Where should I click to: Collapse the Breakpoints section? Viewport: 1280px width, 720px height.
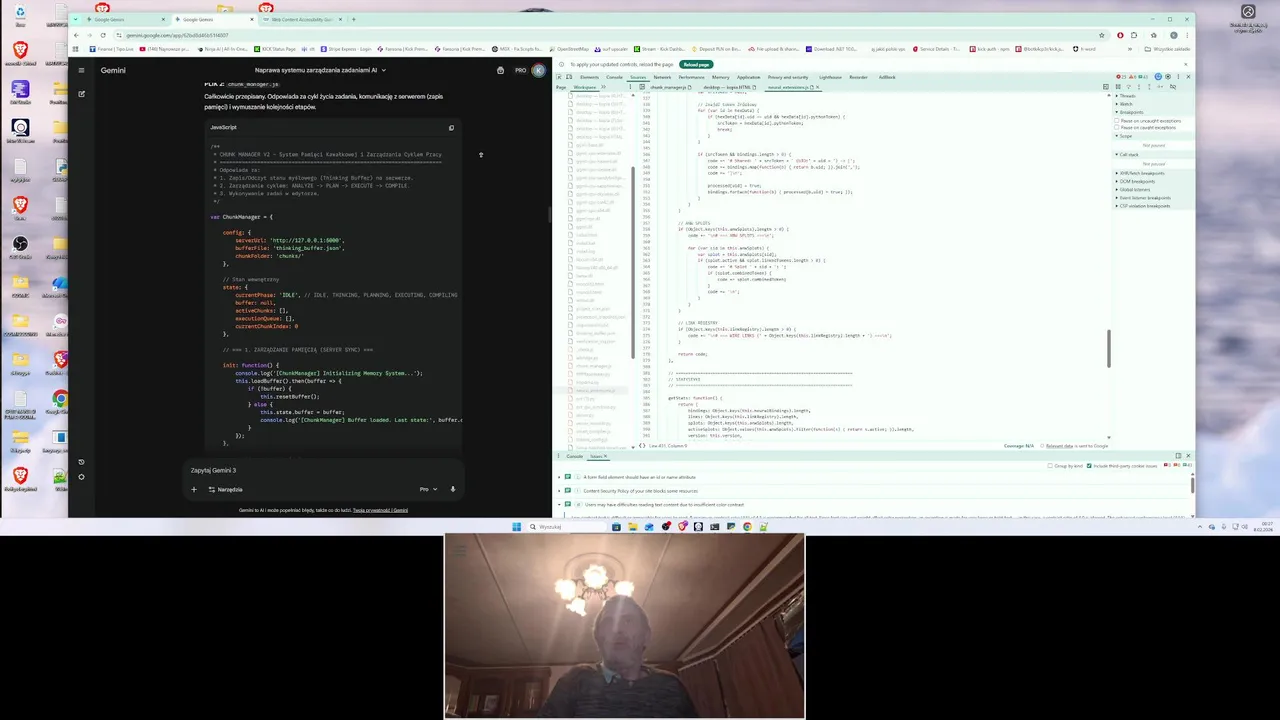tap(1130, 112)
